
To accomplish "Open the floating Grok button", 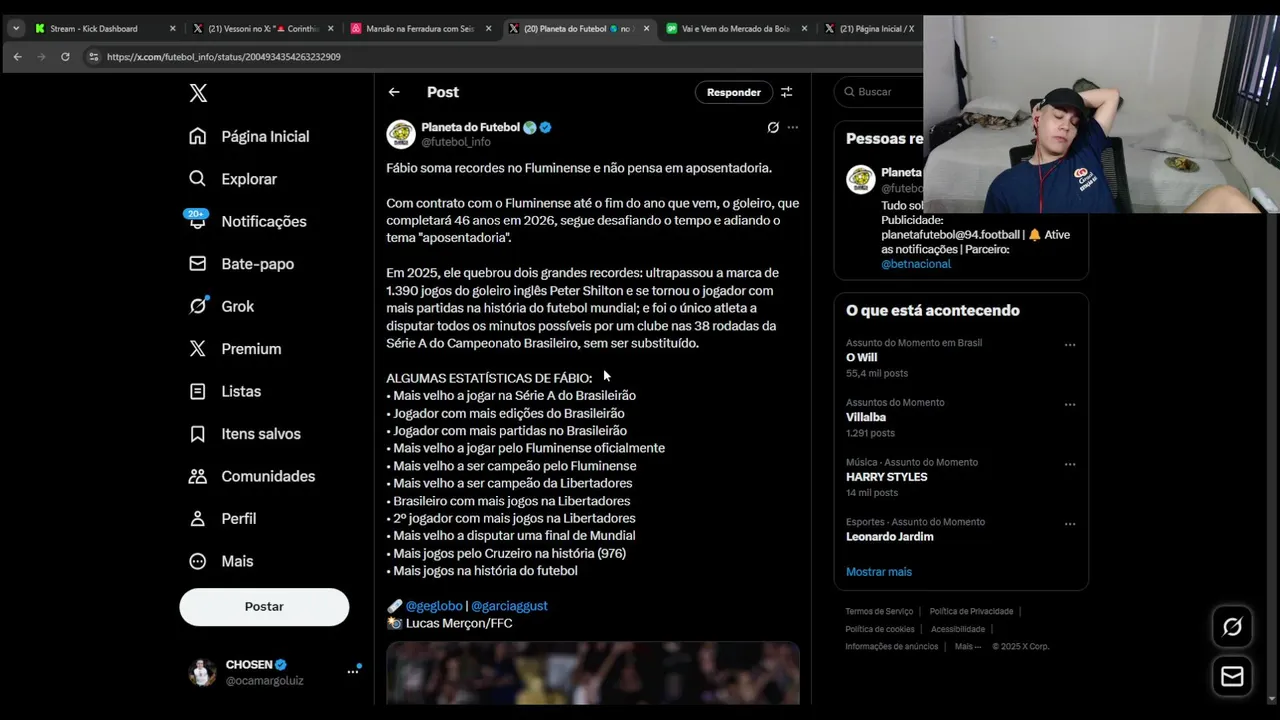I will [1232, 627].
